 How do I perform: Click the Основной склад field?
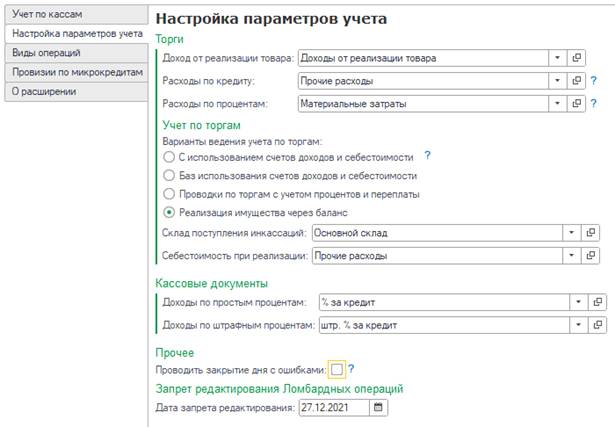point(437,233)
